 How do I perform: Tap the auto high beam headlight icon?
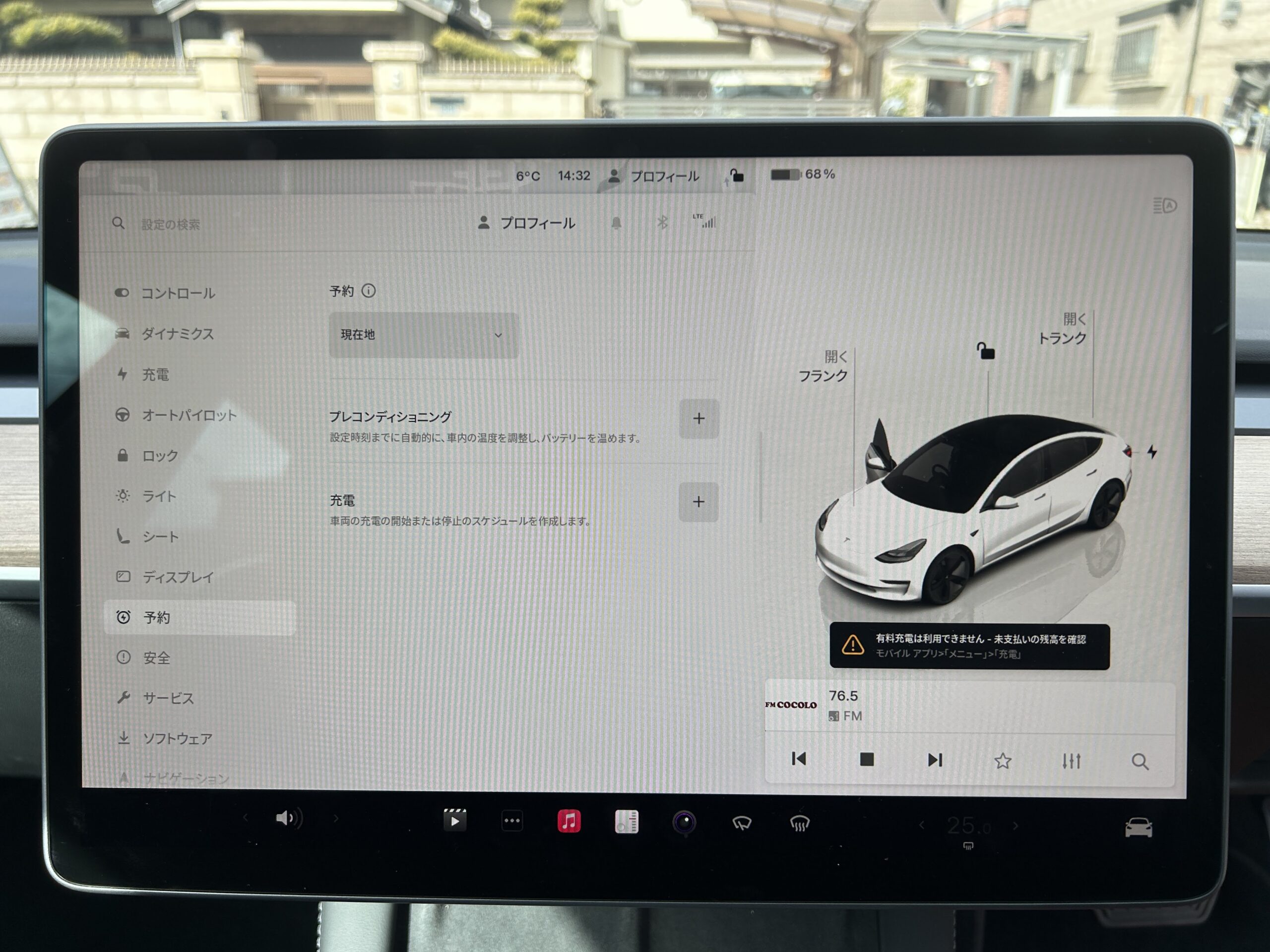[x=1165, y=205]
